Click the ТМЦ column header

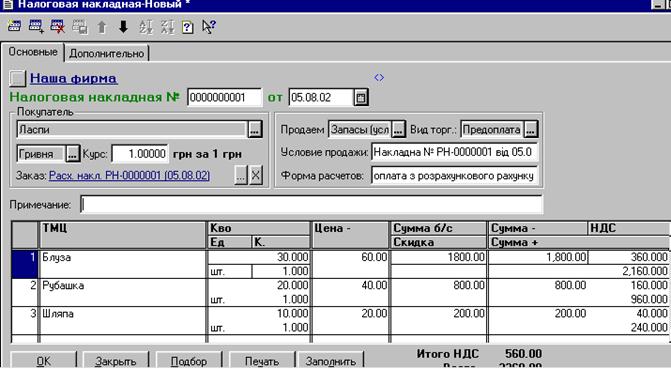click(x=123, y=235)
